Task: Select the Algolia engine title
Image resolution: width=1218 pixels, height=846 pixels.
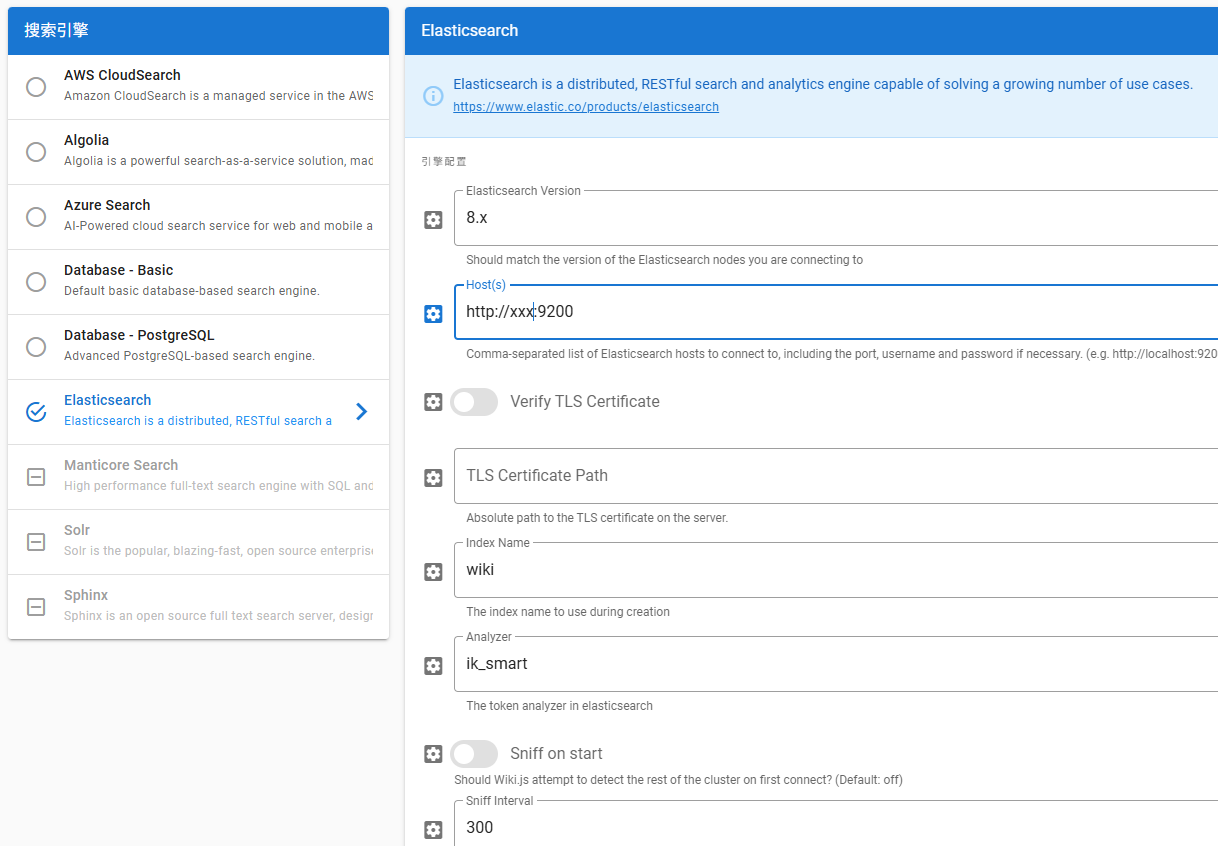Action: (87, 140)
